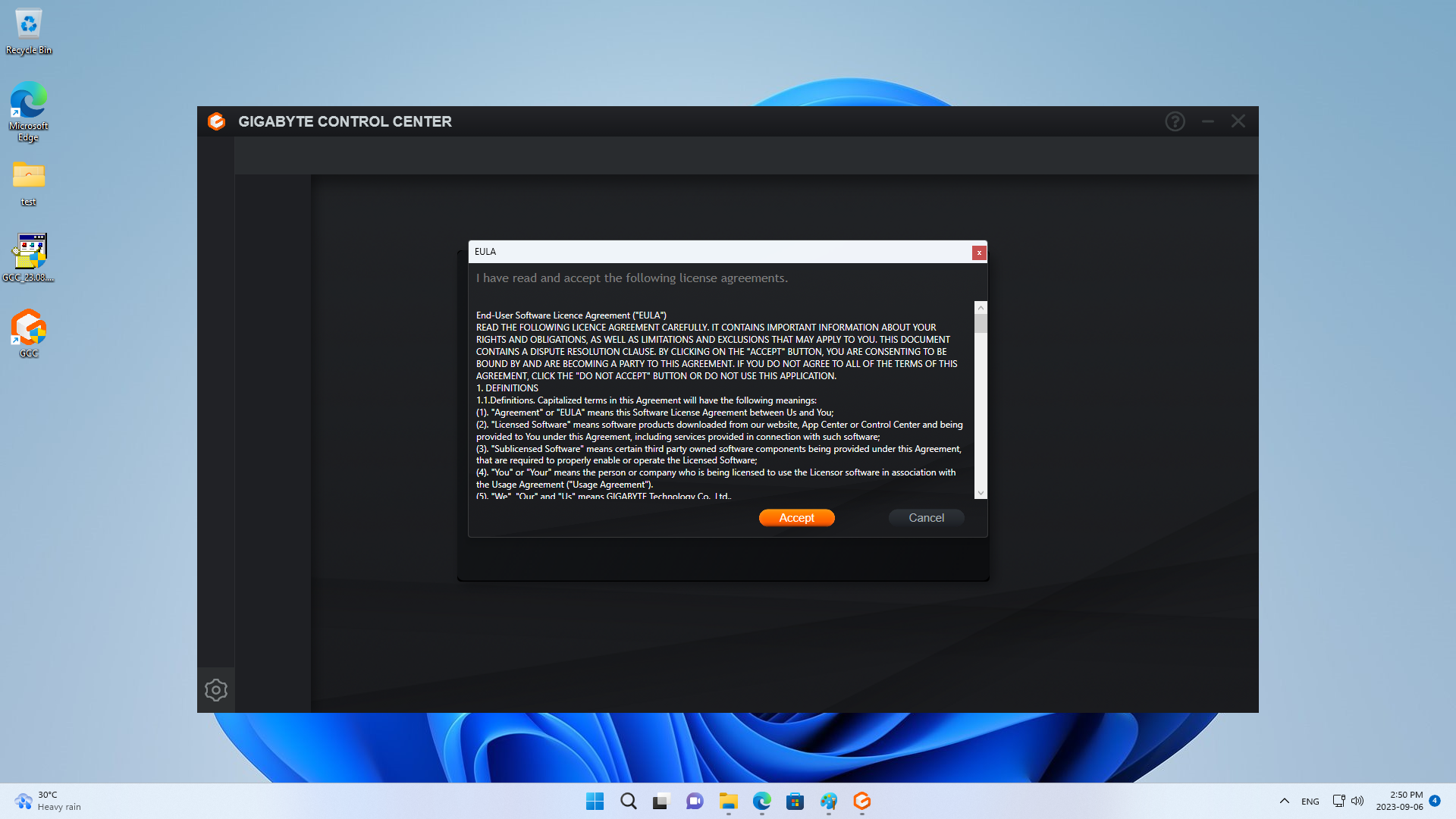Image resolution: width=1456 pixels, height=819 pixels.
Task: Click the EULA scrollbar thumb
Action: 981,324
